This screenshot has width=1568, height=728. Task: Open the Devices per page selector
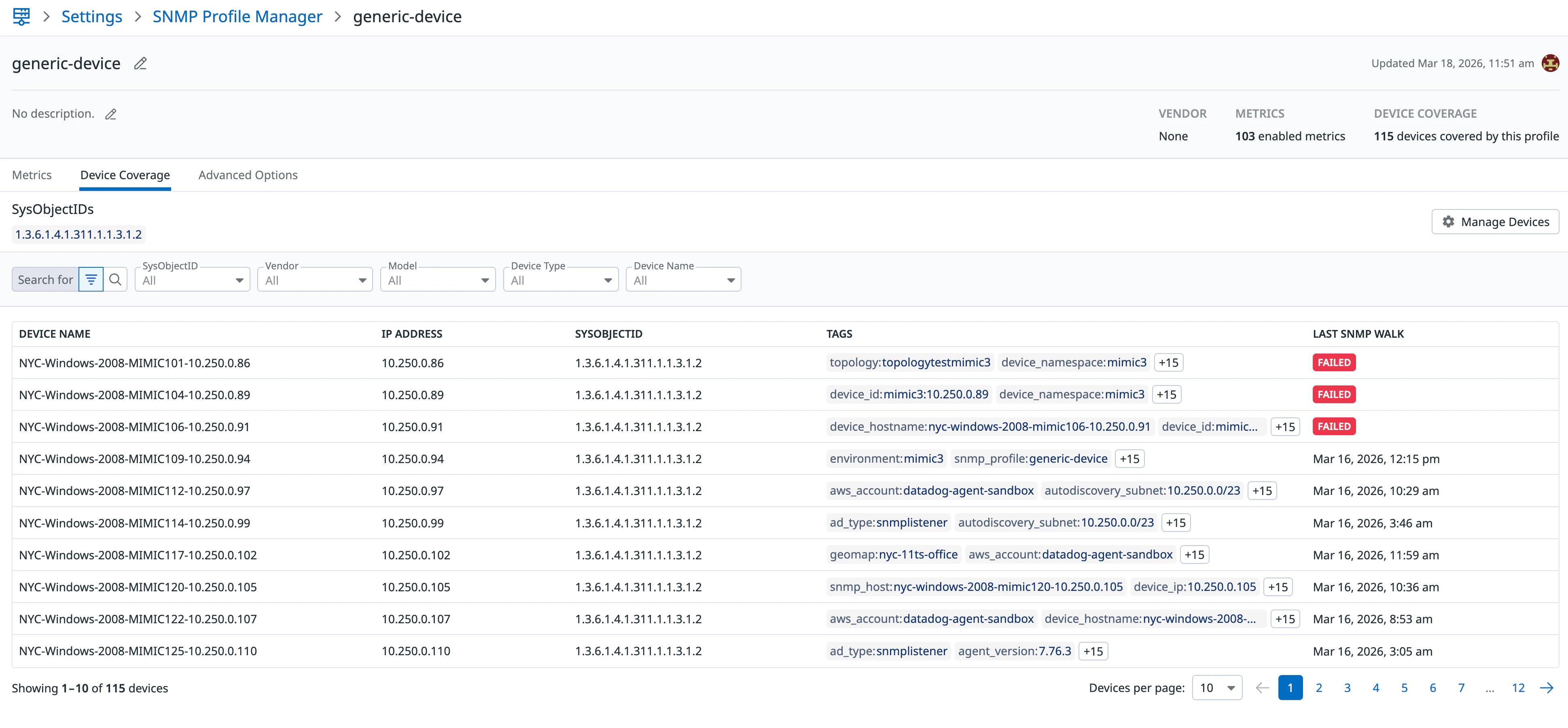(1217, 688)
